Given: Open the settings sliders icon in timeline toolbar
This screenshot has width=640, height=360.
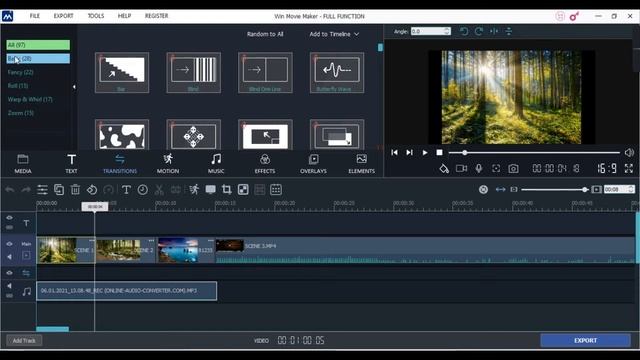Looking at the screenshot, I should point(42,190).
